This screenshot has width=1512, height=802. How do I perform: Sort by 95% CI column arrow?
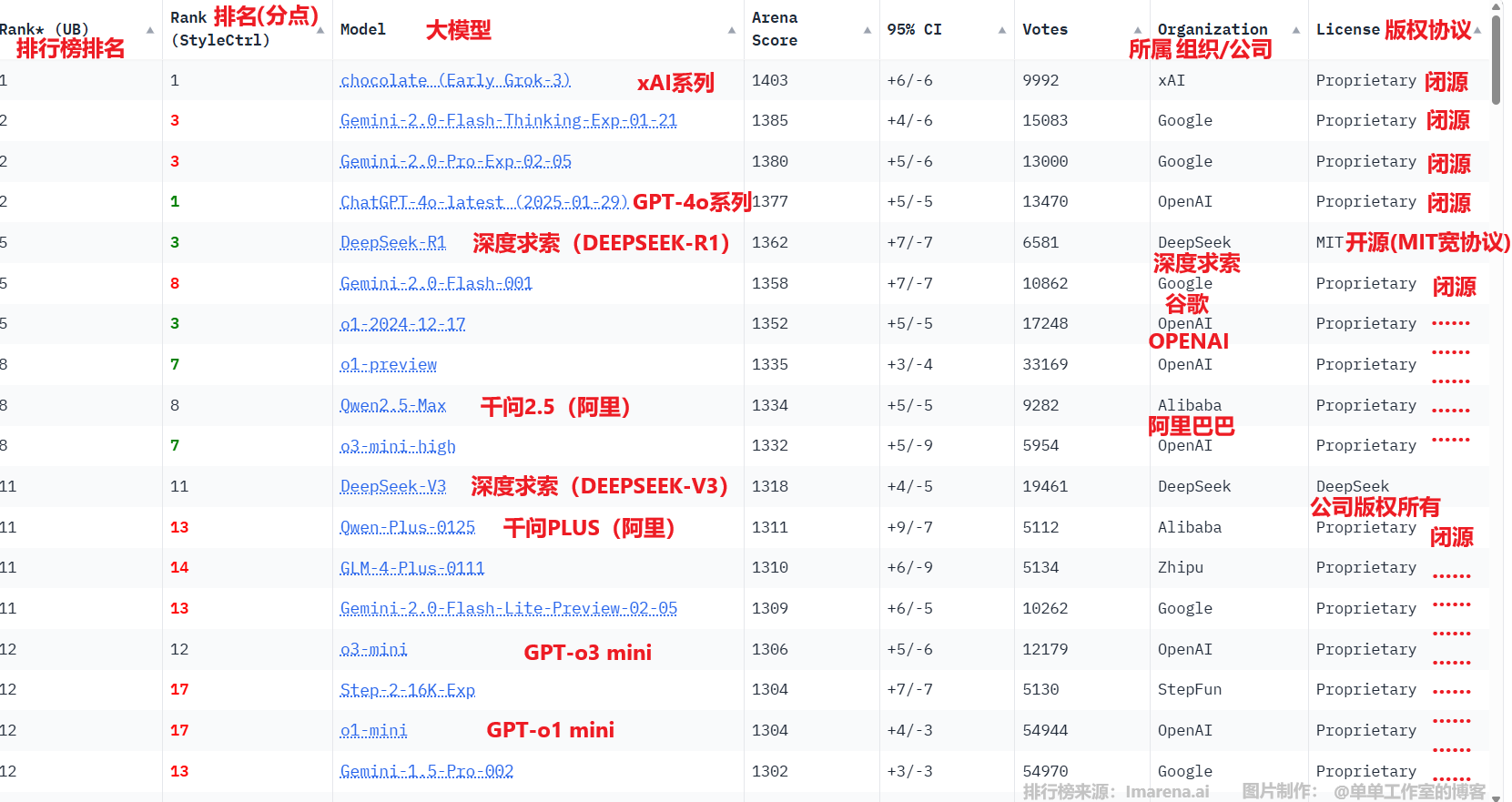(x=1002, y=30)
